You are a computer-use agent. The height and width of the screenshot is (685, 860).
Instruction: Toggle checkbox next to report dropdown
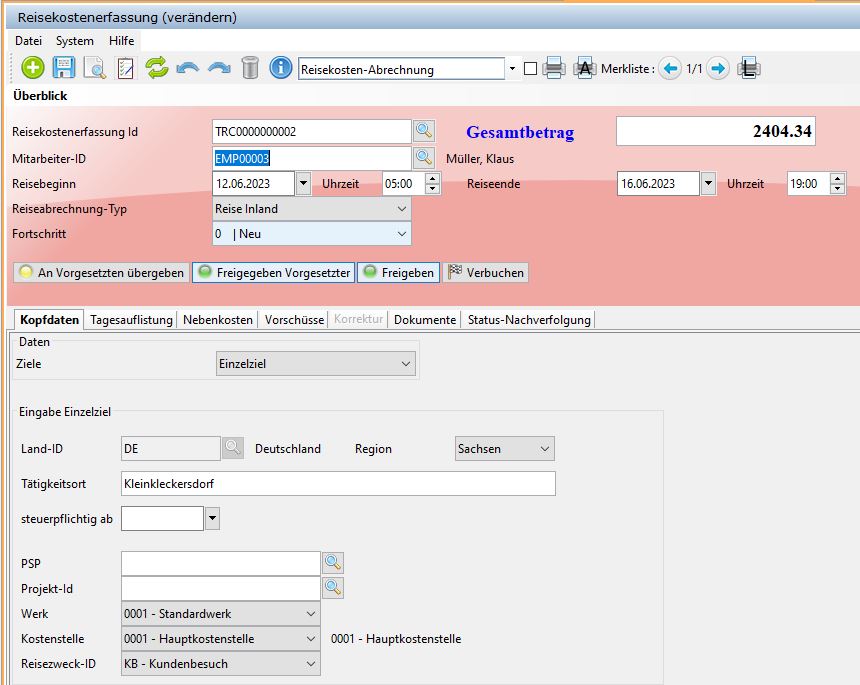[x=530, y=69]
